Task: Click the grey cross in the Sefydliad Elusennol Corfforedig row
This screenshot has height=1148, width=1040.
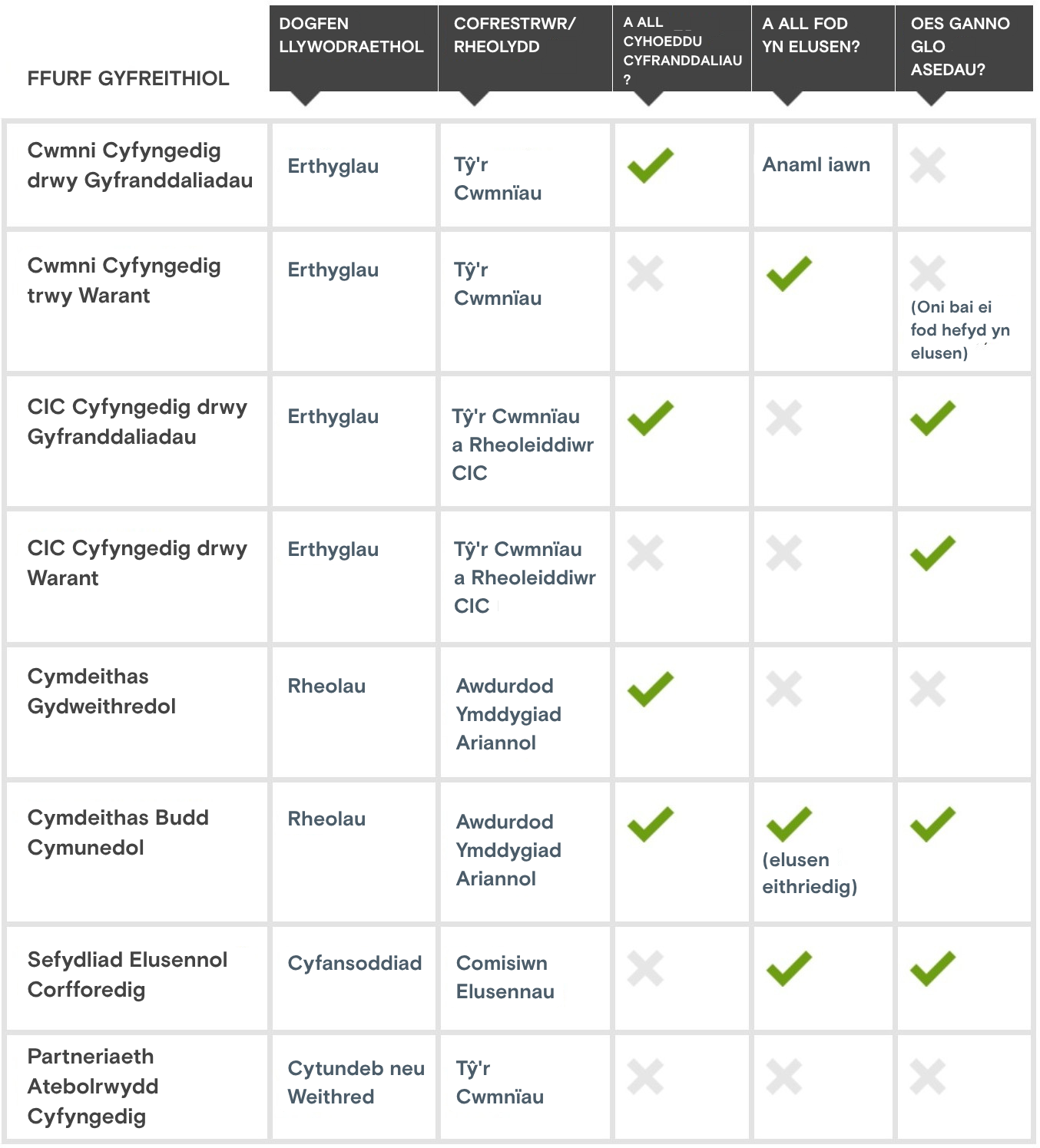Action: pos(645,968)
